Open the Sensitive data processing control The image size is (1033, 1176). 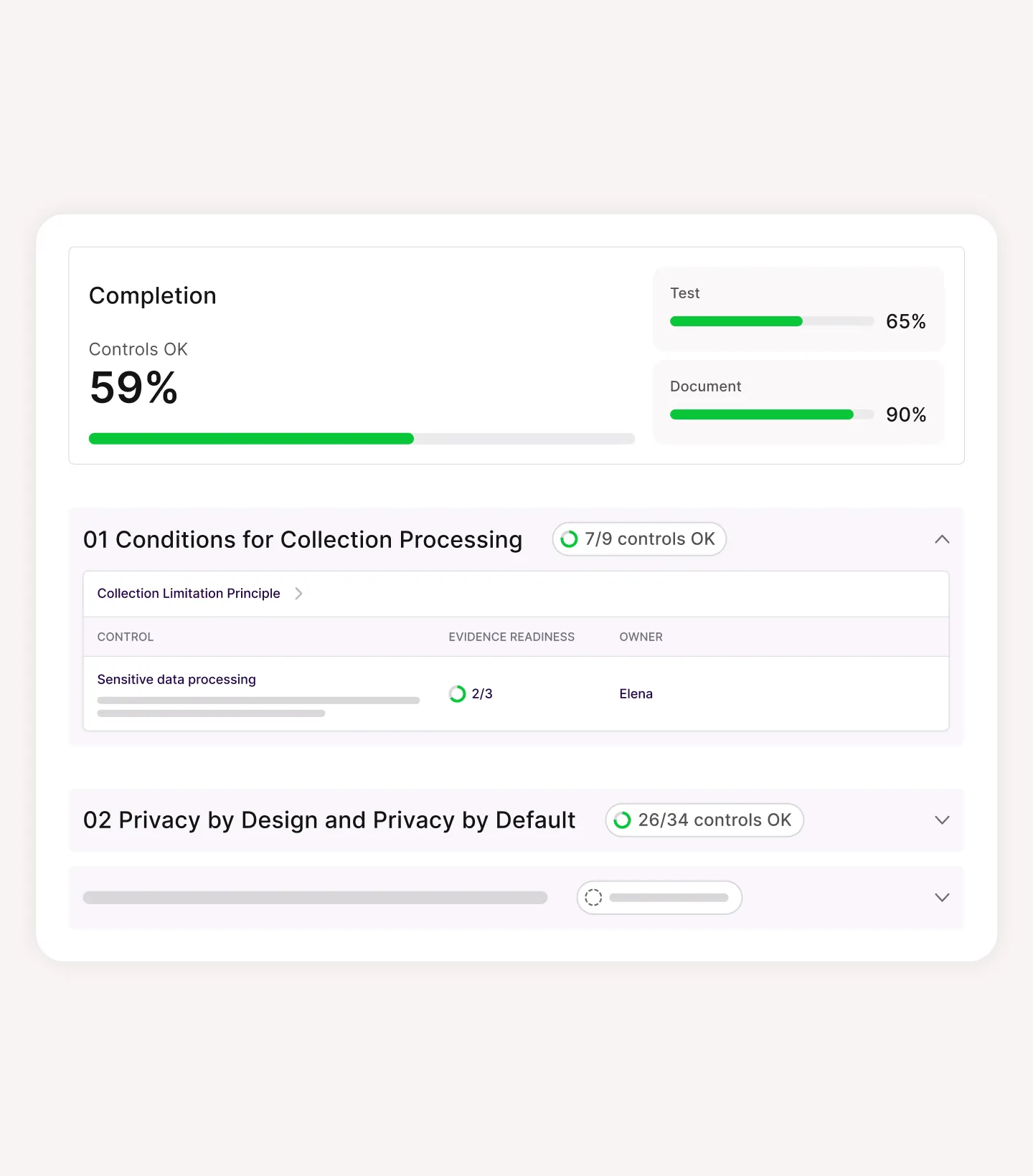(176, 679)
